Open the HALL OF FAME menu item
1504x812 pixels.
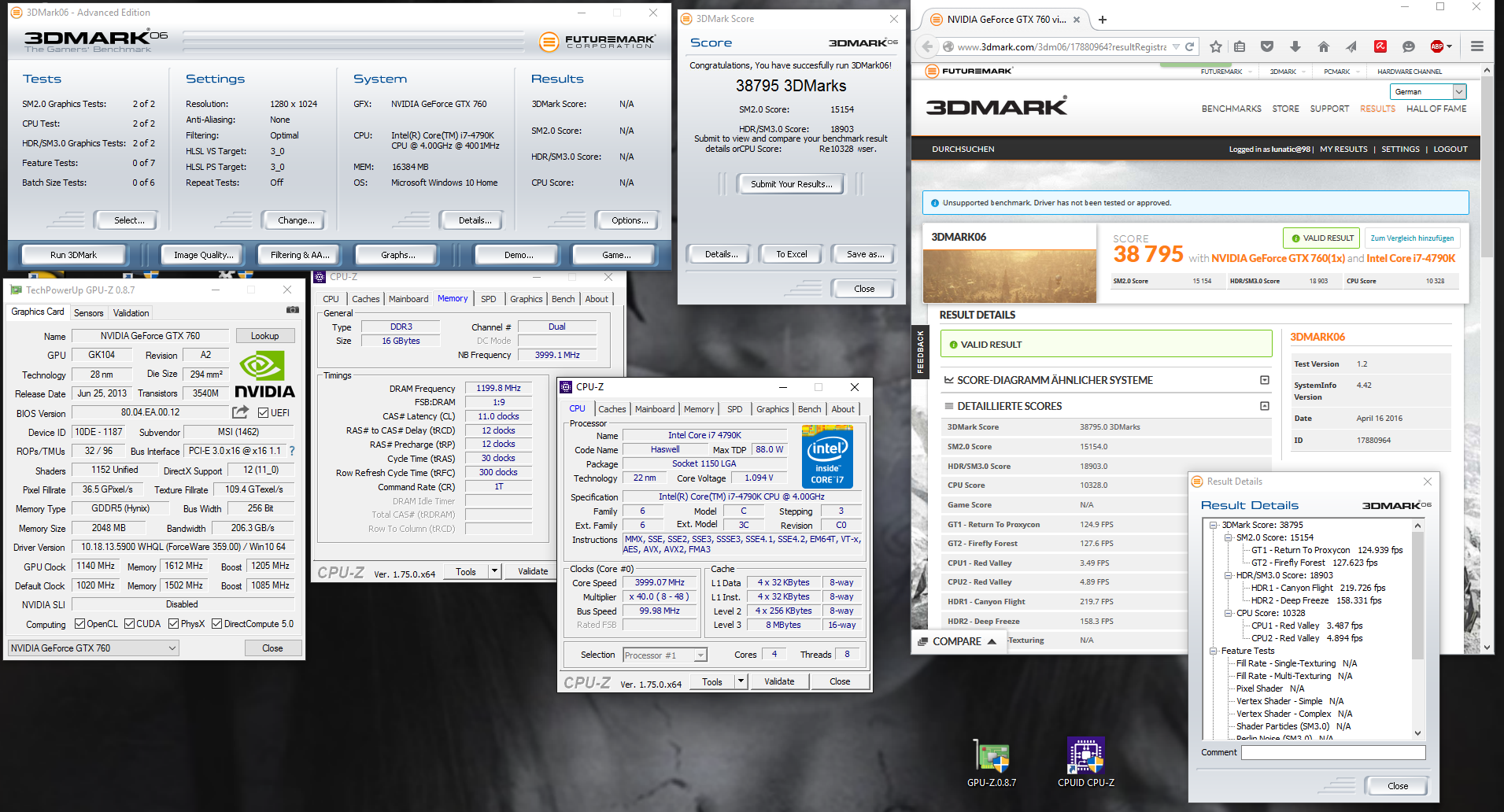[1436, 109]
